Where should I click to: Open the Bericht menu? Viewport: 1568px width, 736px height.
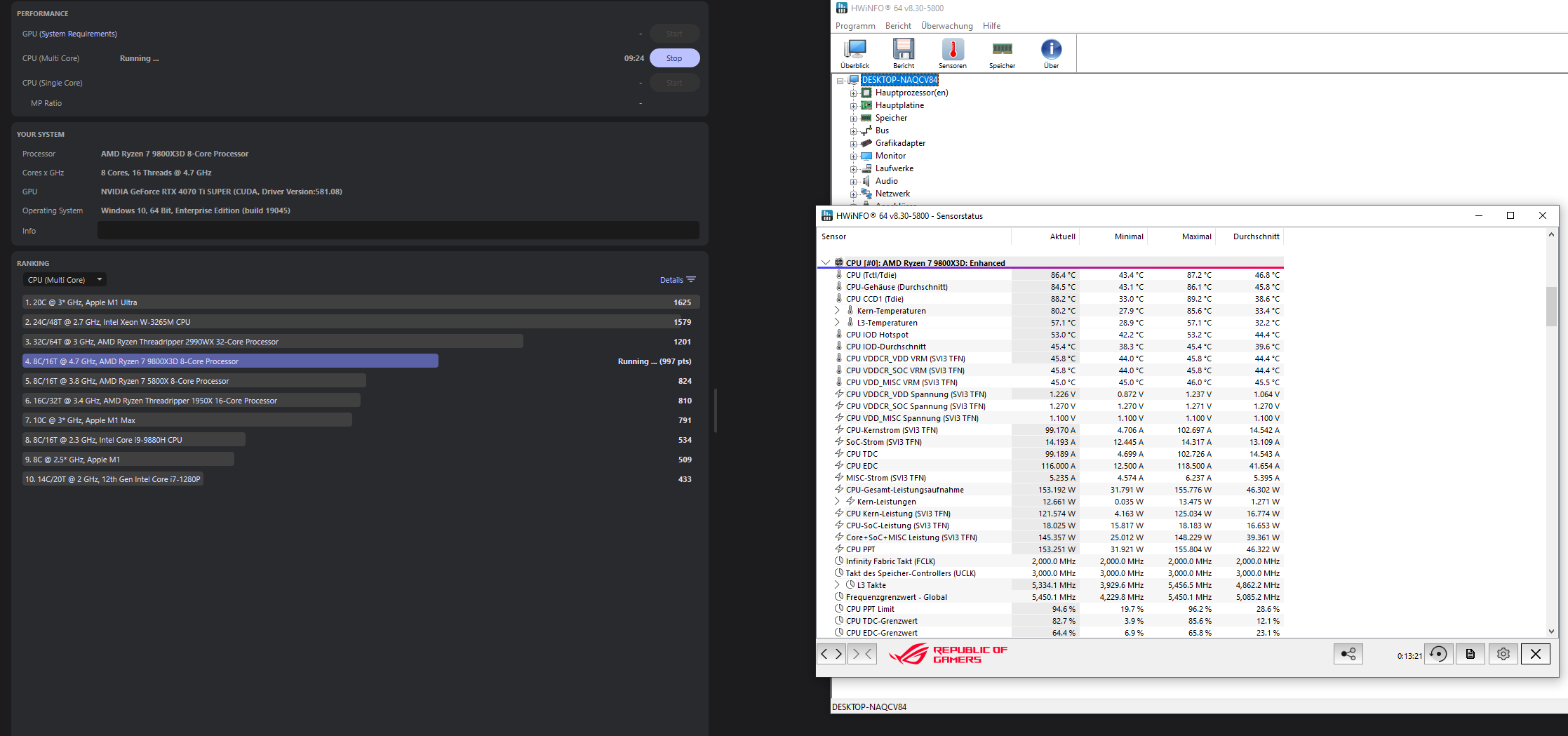coord(898,26)
